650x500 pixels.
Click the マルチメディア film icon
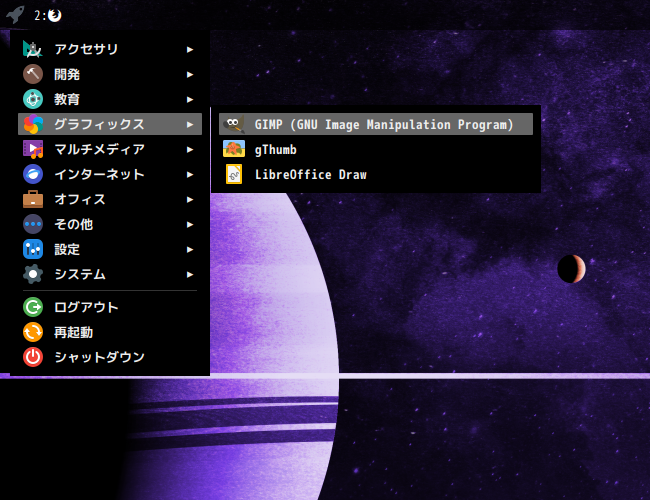[33, 149]
